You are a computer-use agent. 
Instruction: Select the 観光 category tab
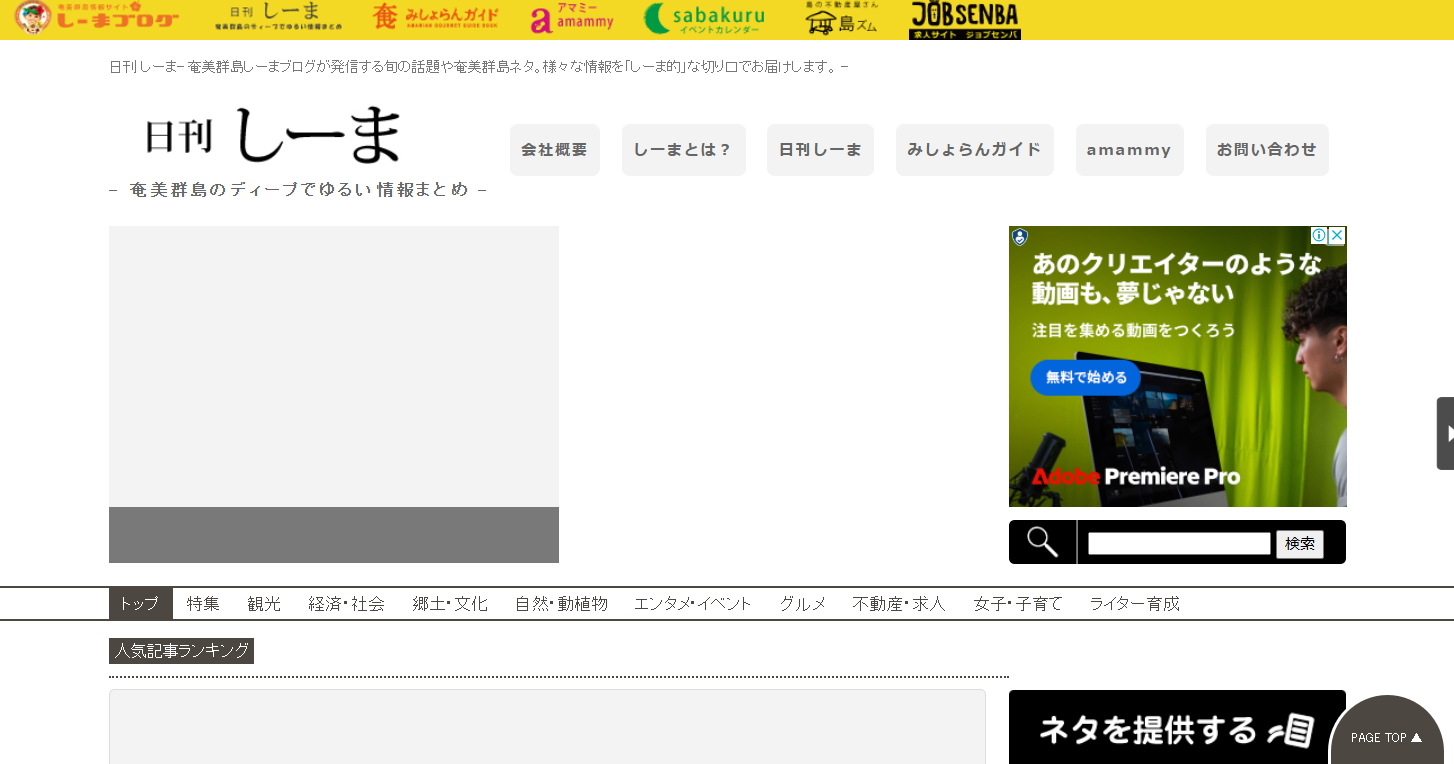[x=264, y=604]
